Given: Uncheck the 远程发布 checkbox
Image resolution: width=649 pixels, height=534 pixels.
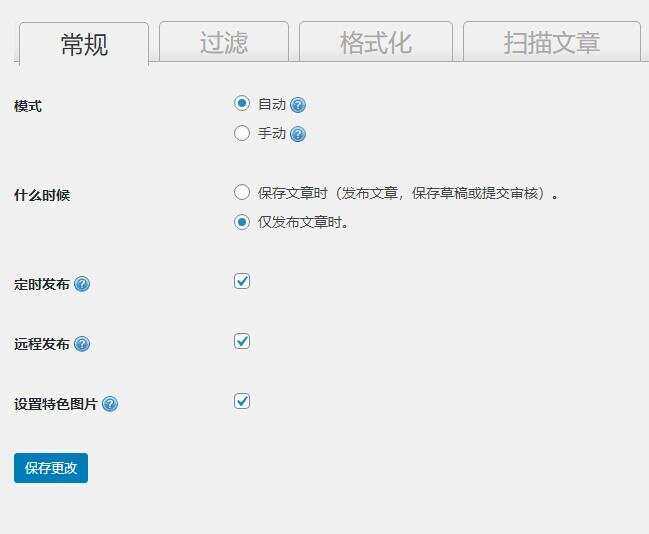Looking at the screenshot, I should pyautogui.click(x=242, y=341).
